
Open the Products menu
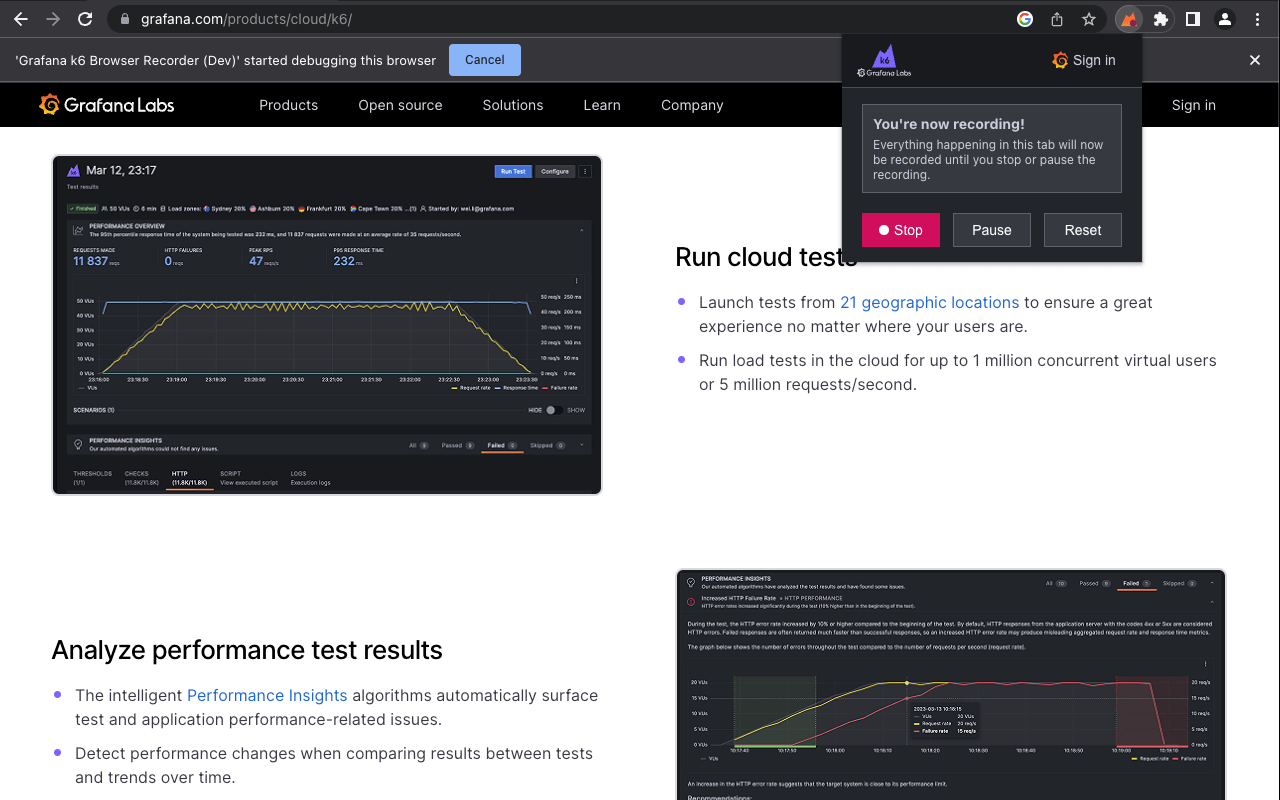(288, 105)
